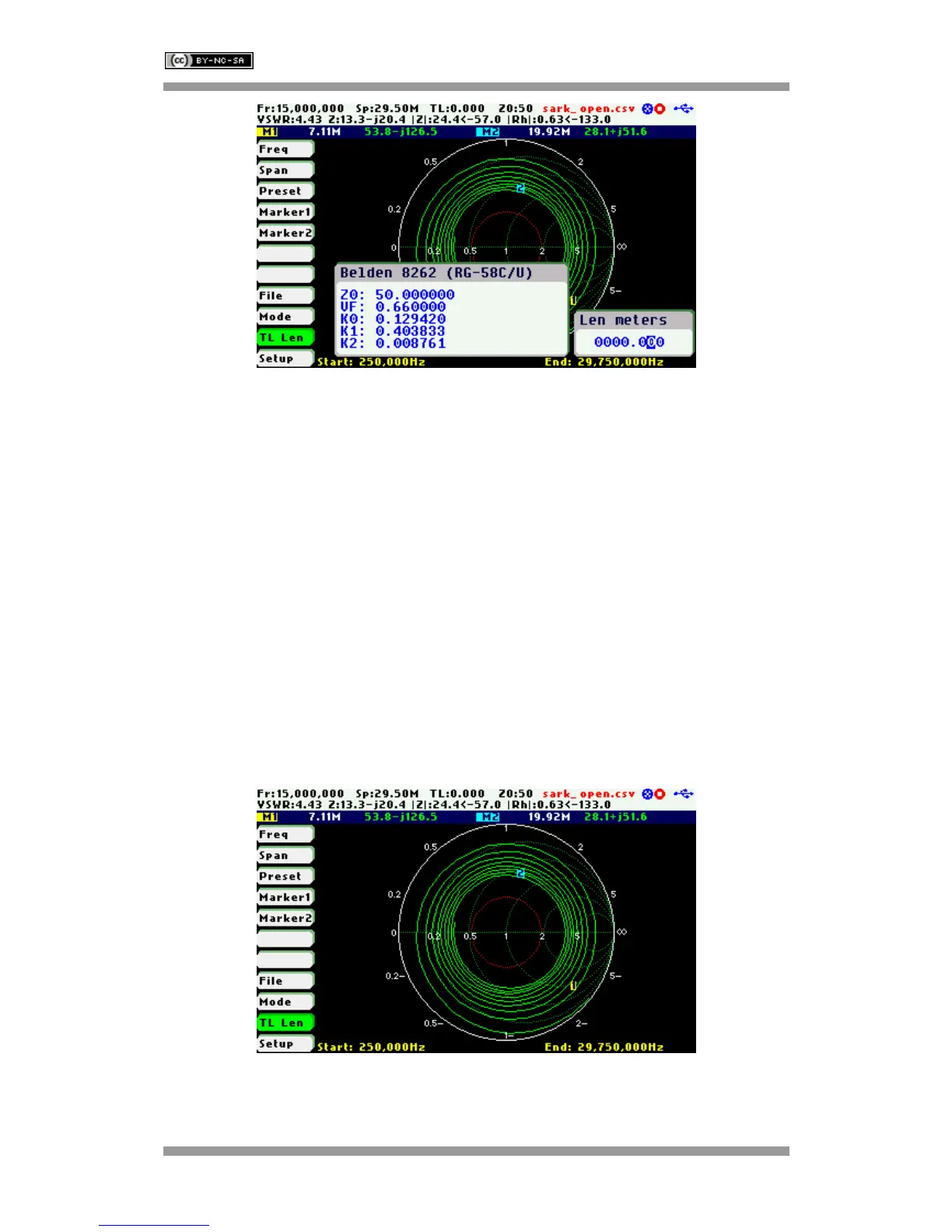This screenshot has width=952, height=1232.
Task: Click the sark_open.csv filename in the upper screenshot
Action: (589, 109)
